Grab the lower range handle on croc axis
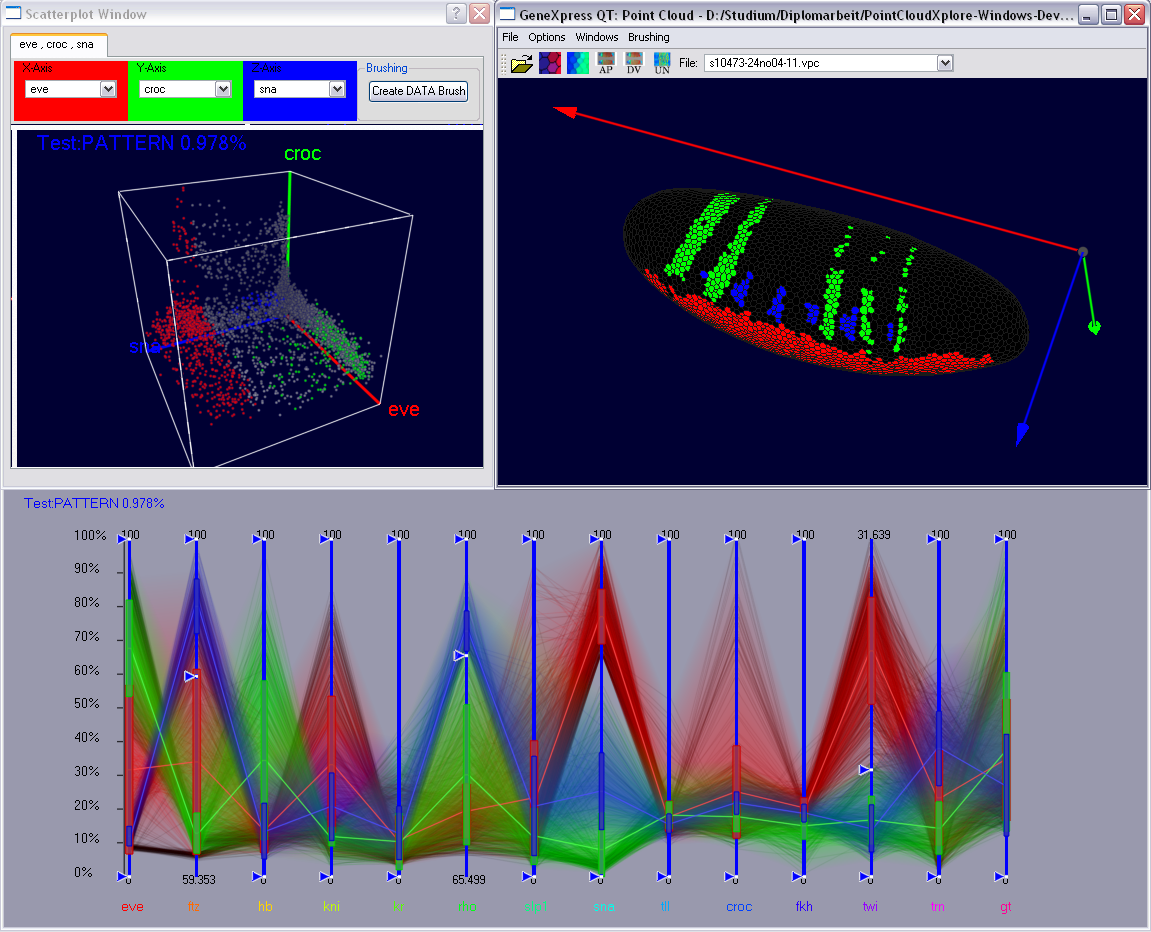The height and width of the screenshot is (932, 1151). click(x=730, y=876)
